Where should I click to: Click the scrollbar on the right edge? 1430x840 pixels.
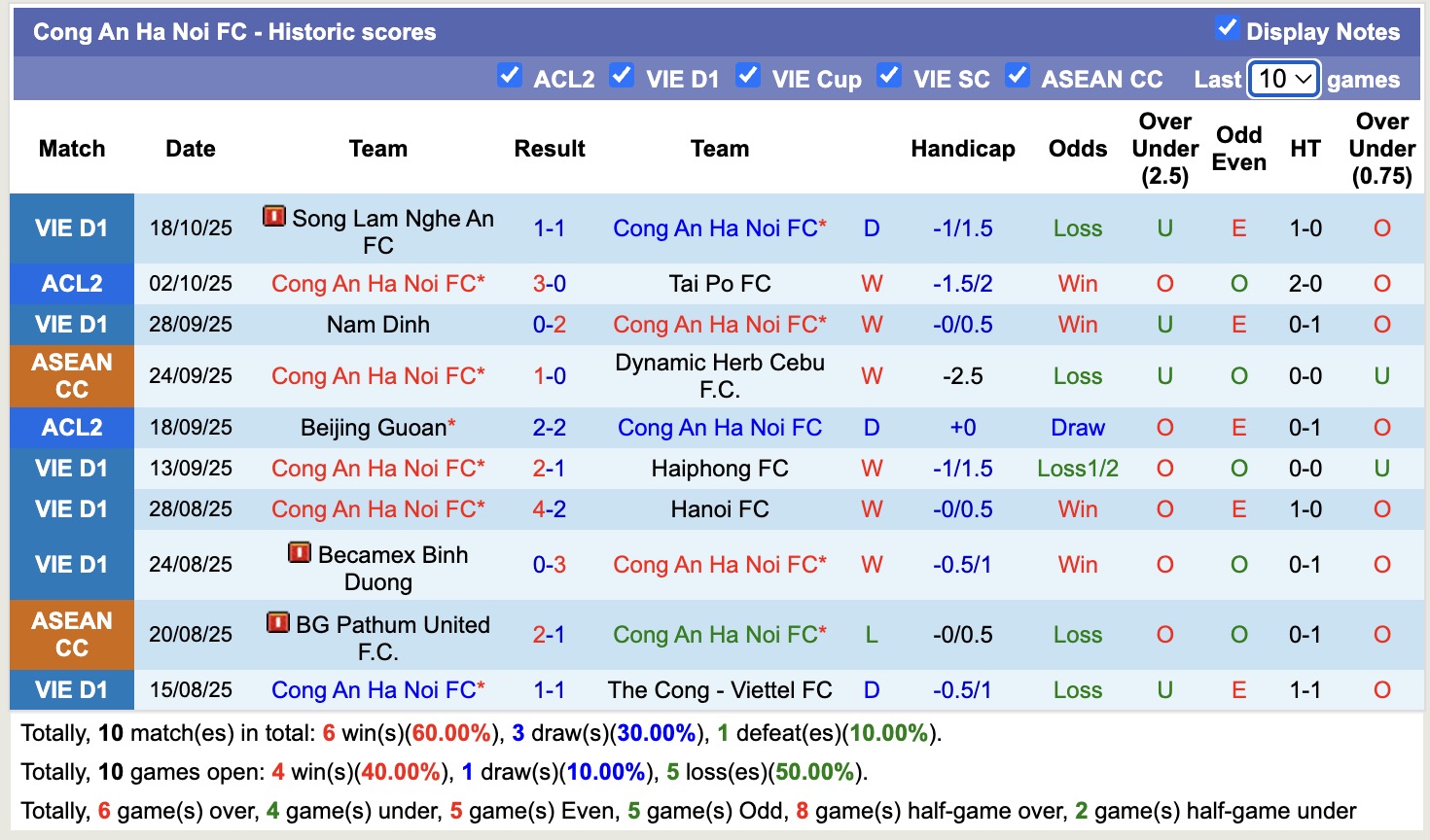pos(1423,418)
